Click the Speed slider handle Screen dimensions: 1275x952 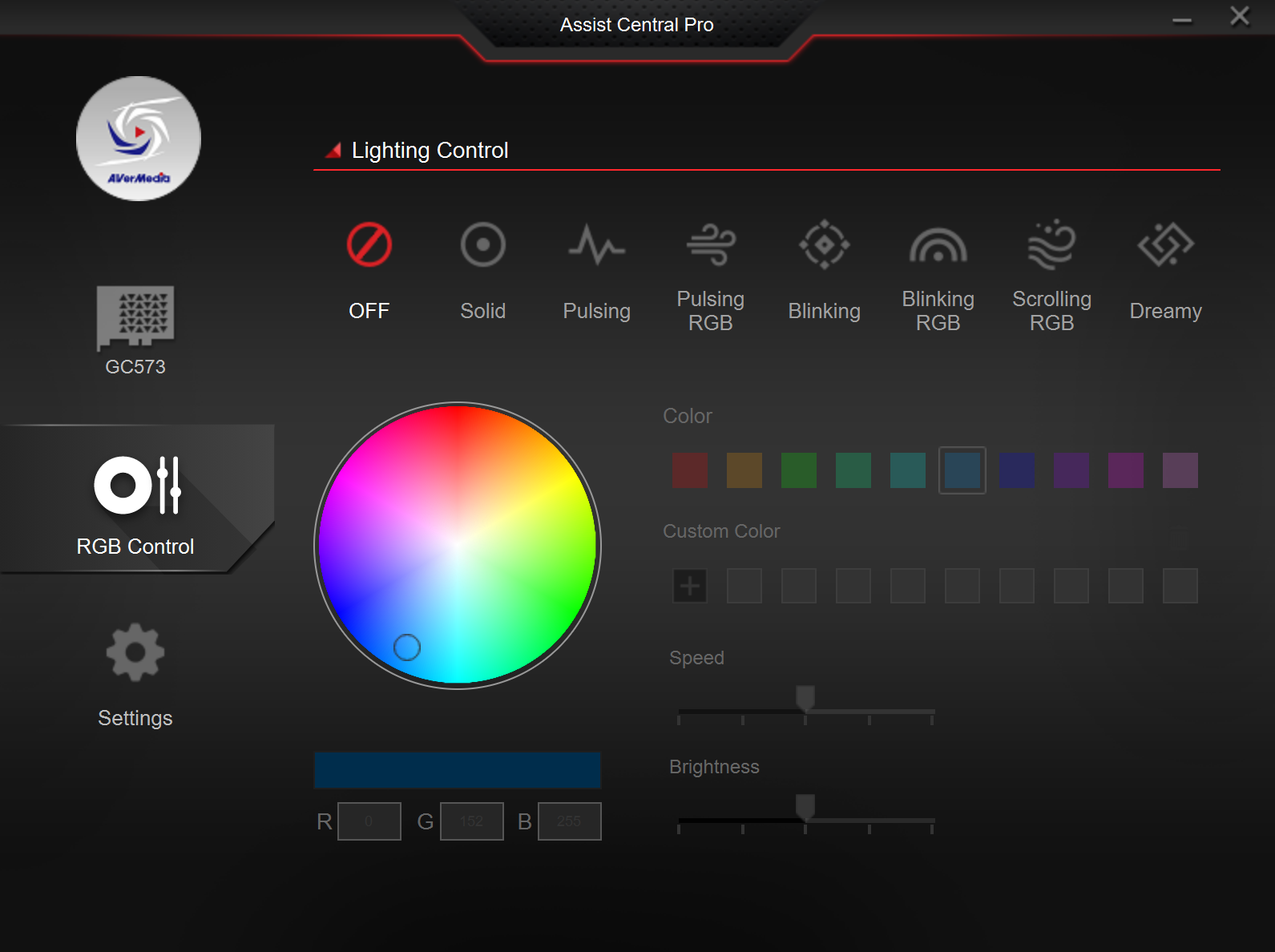point(805,698)
